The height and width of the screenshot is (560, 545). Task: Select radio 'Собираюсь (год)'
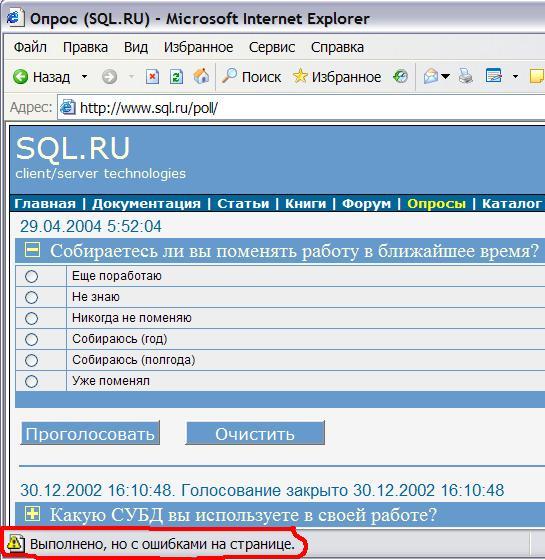pos(31,339)
